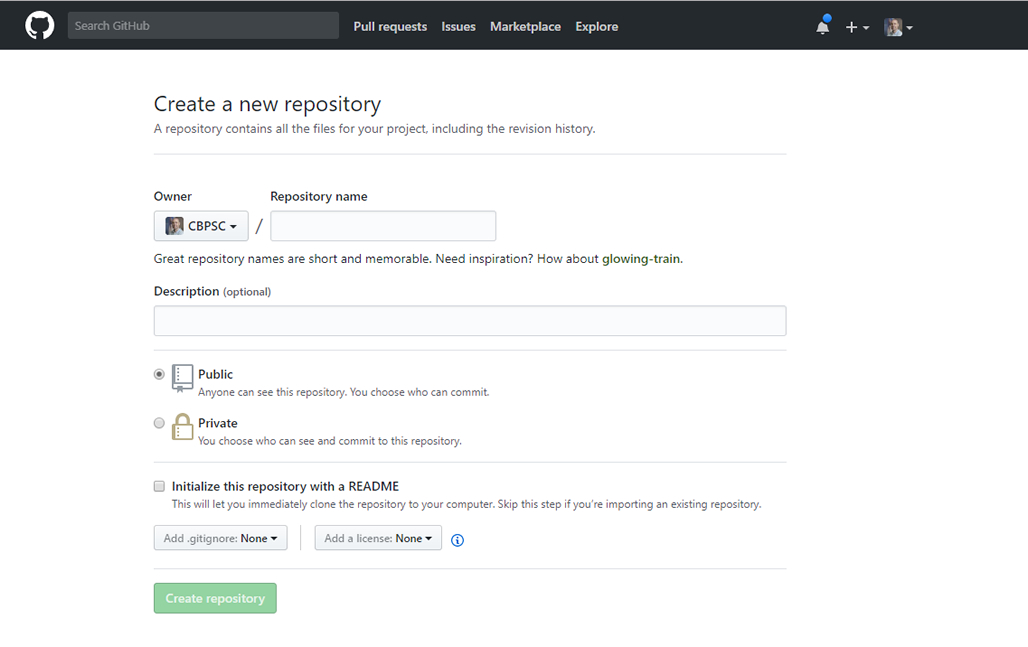Check Initialize this repository with a README

tap(159, 486)
